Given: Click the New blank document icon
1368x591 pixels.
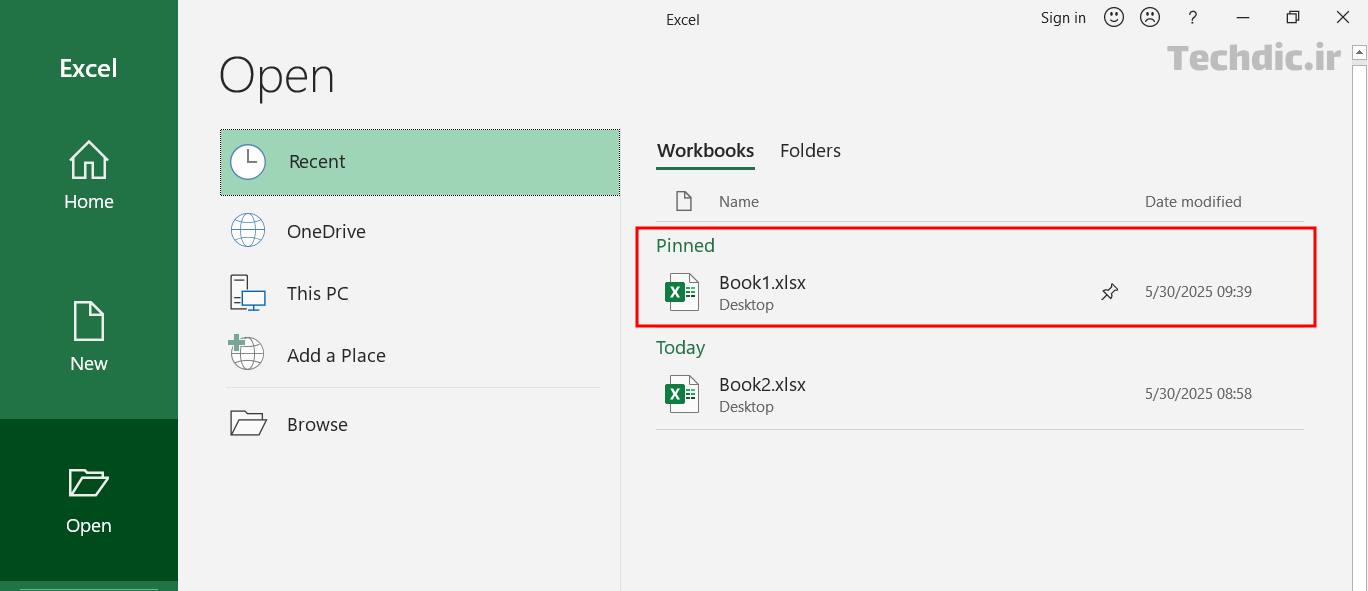Looking at the screenshot, I should point(88,322).
